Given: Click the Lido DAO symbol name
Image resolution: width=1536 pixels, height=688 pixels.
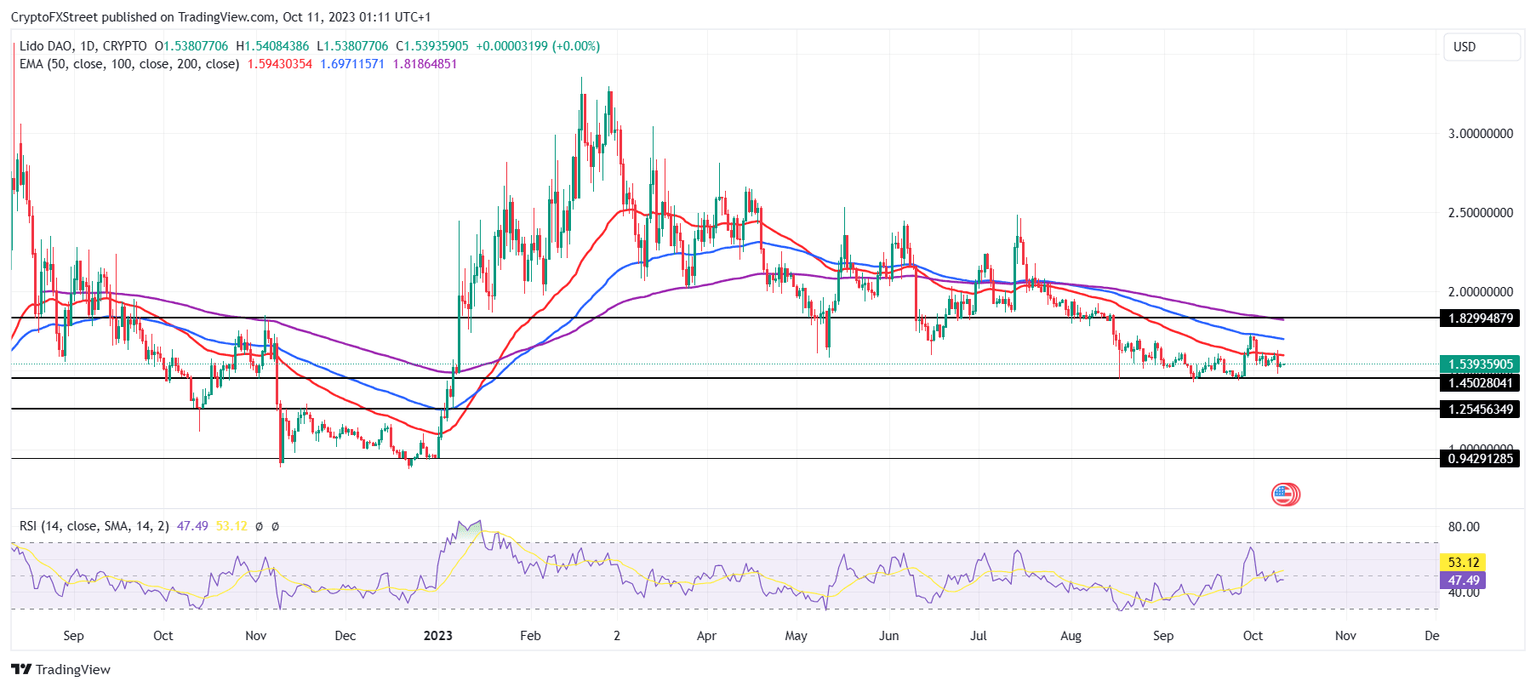Looking at the screenshot, I should (x=48, y=45).
